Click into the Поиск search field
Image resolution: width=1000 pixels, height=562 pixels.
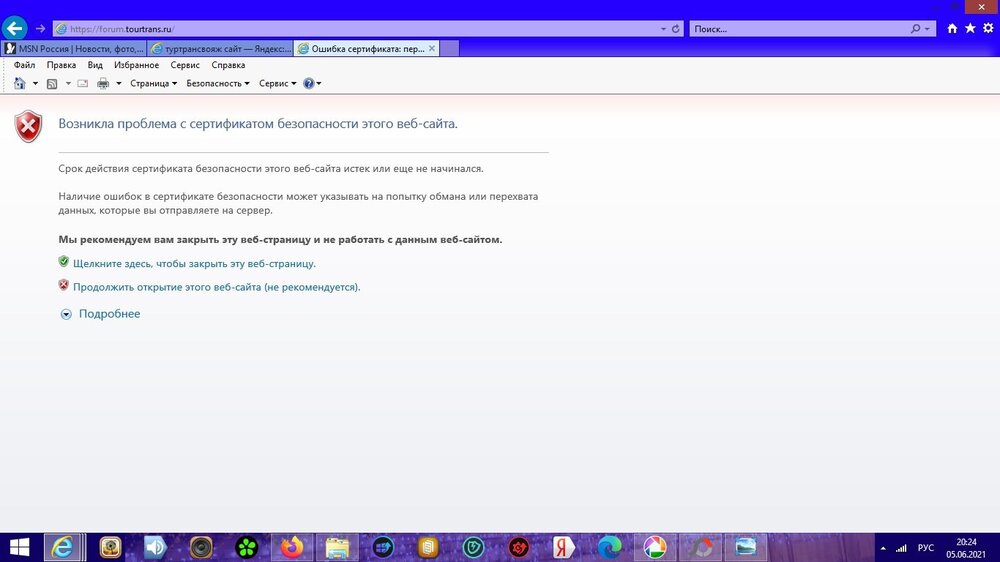click(x=800, y=29)
